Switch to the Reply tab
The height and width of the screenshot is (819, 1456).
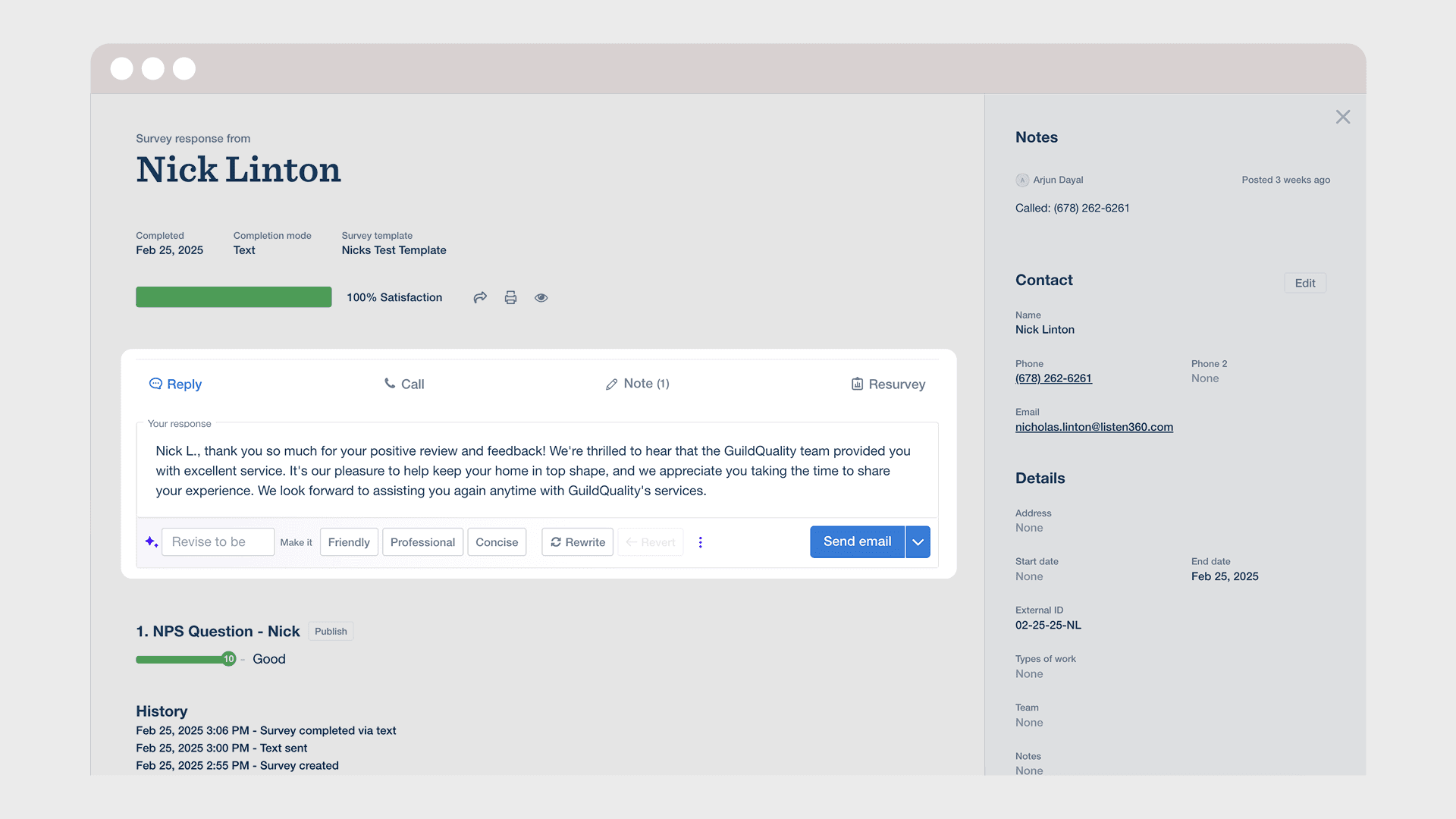pos(175,384)
